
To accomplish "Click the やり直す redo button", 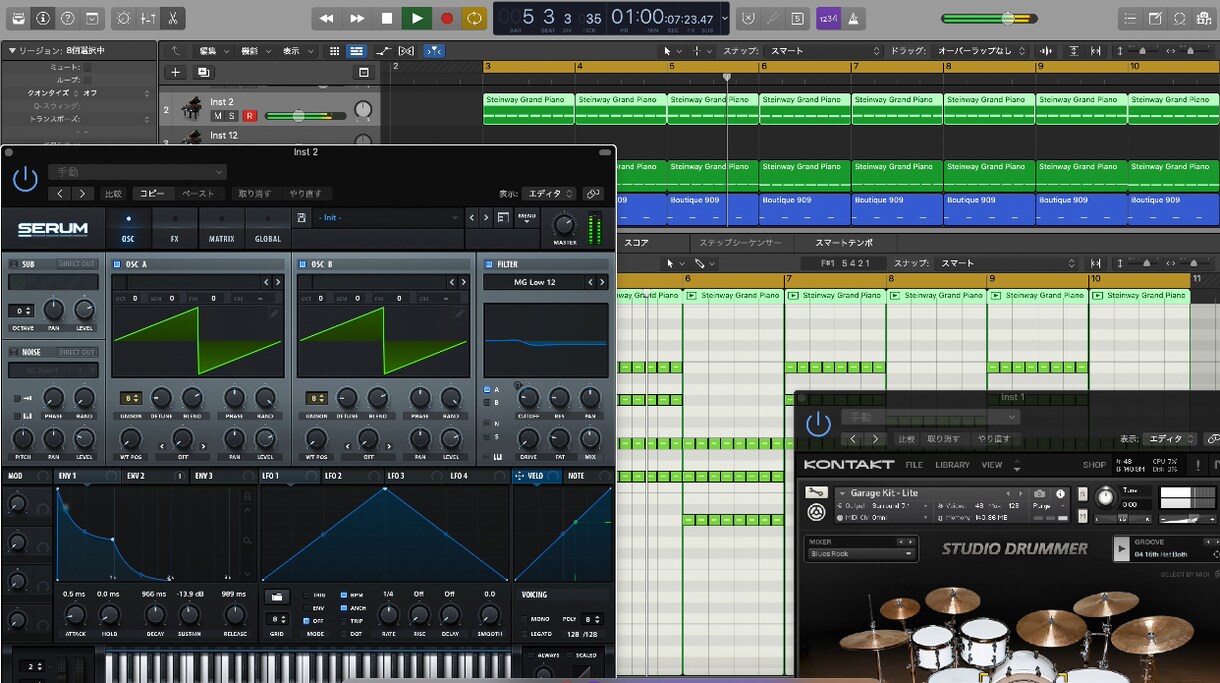I will pos(306,194).
